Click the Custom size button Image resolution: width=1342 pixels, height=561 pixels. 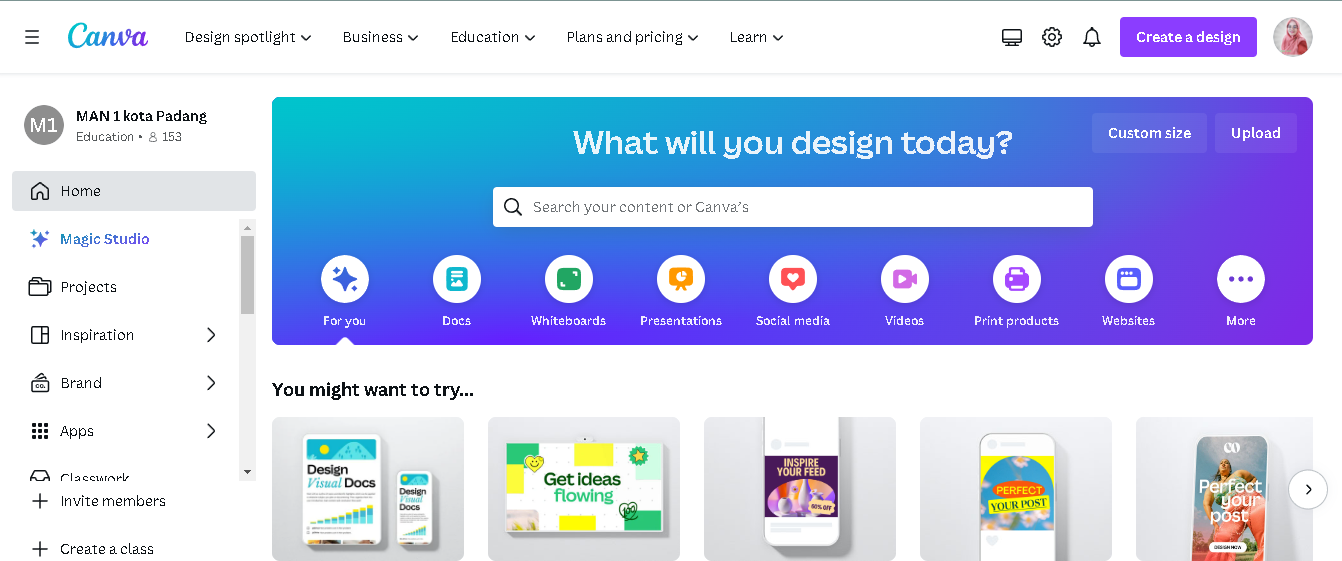[1149, 133]
